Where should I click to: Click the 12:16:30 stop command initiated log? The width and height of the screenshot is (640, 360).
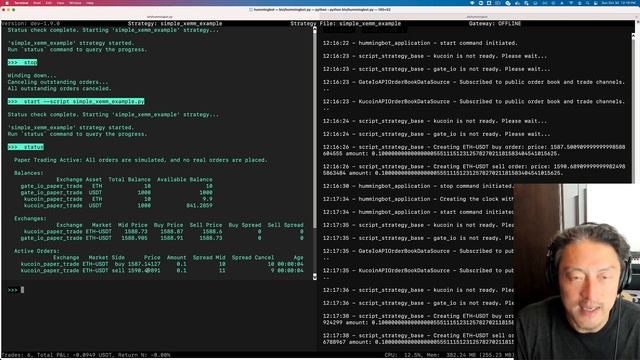[x=418, y=186]
